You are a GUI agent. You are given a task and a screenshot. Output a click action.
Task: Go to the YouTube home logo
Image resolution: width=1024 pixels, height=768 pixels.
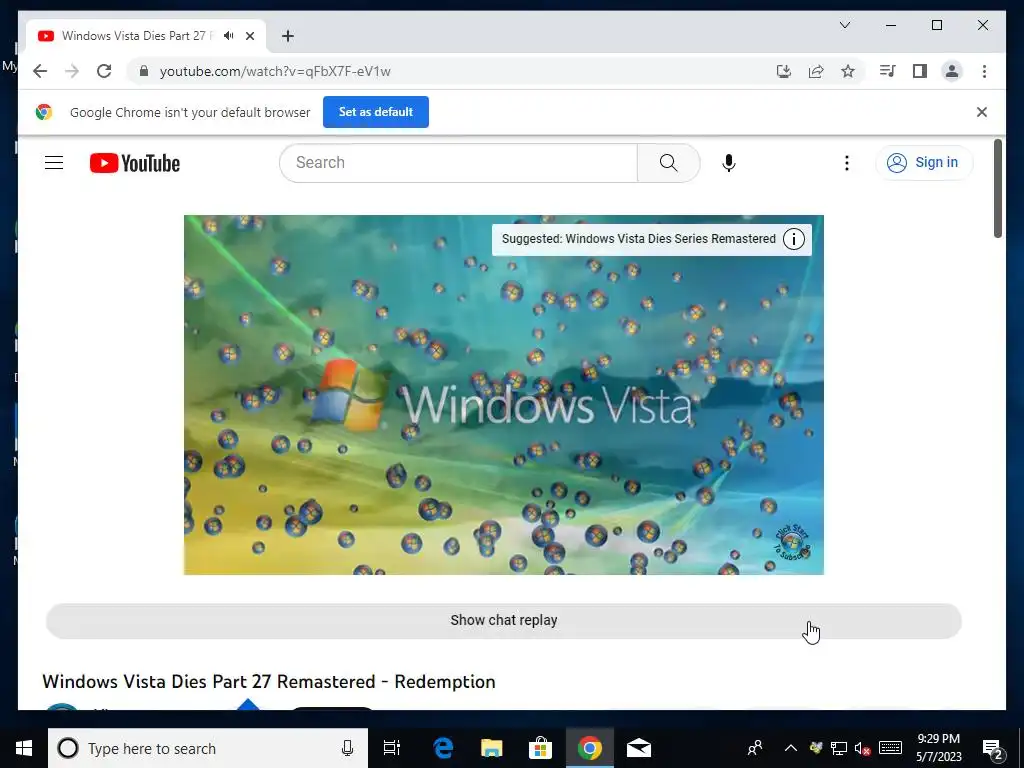tap(135, 163)
